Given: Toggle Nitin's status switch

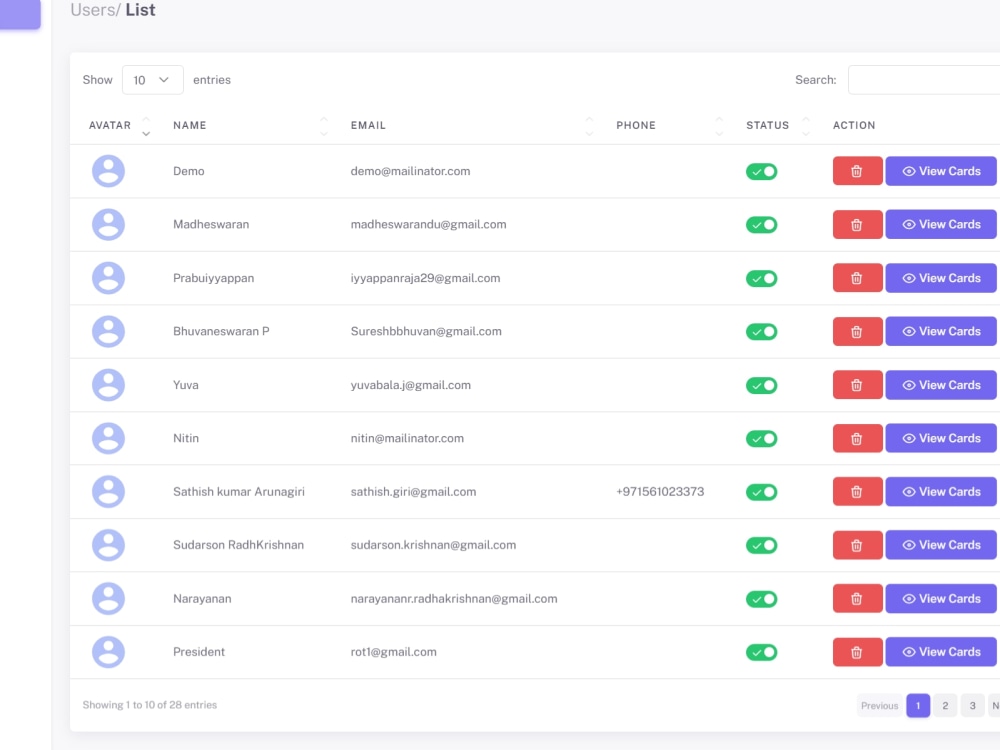Looking at the screenshot, I should click(x=761, y=439).
